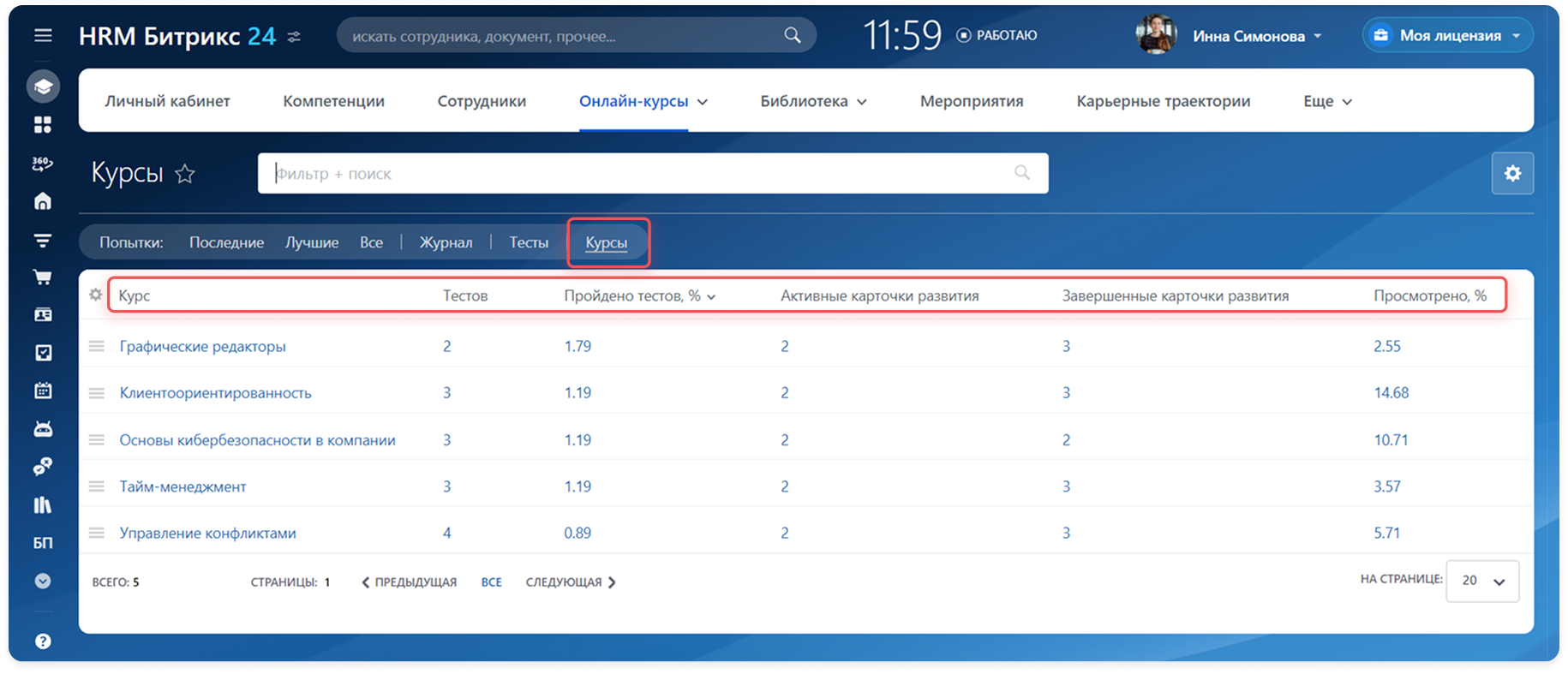Open the rows-per-page dropdown showing 20
The width and height of the screenshot is (1568, 674).
[1482, 581]
